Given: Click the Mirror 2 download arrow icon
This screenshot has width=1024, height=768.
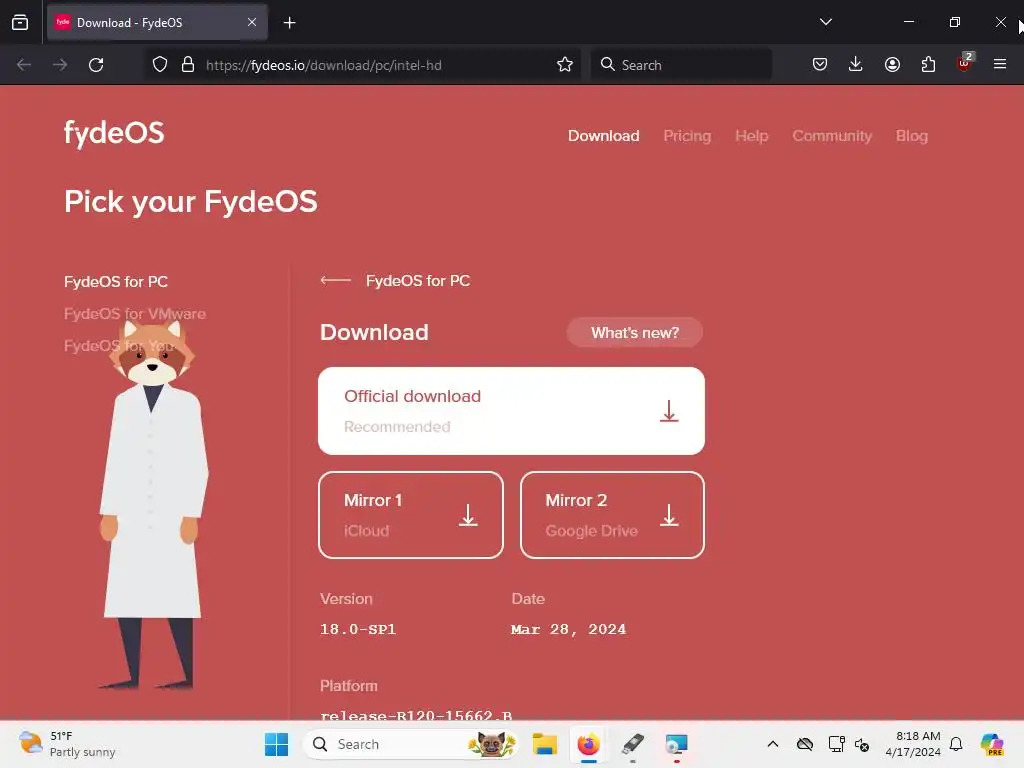Looking at the screenshot, I should (x=669, y=515).
